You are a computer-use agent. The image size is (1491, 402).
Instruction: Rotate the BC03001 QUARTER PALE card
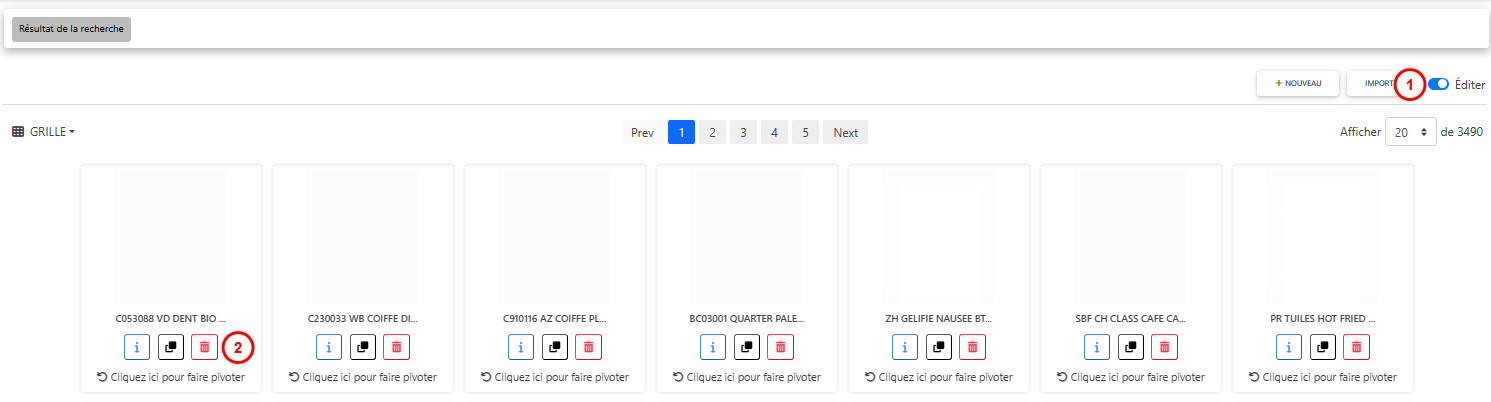pos(747,377)
